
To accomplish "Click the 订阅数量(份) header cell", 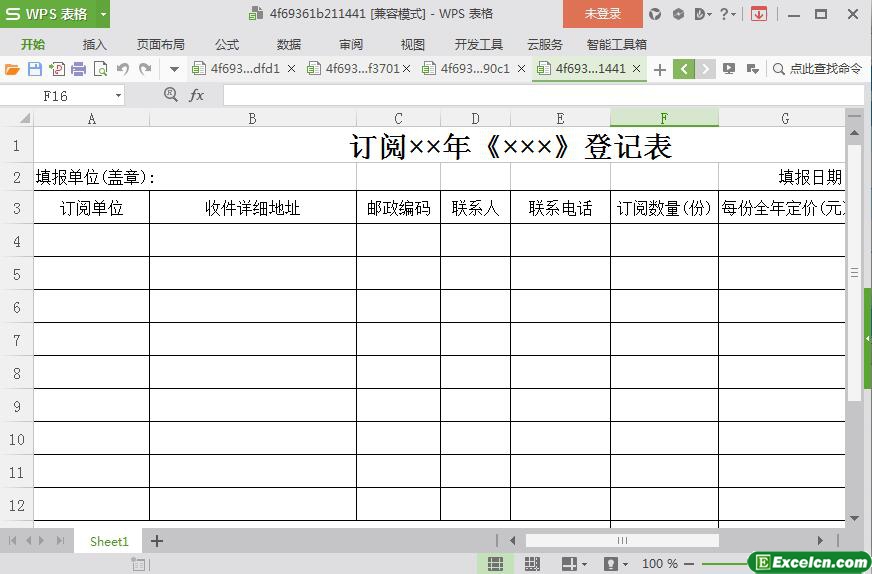I will click(x=665, y=208).
